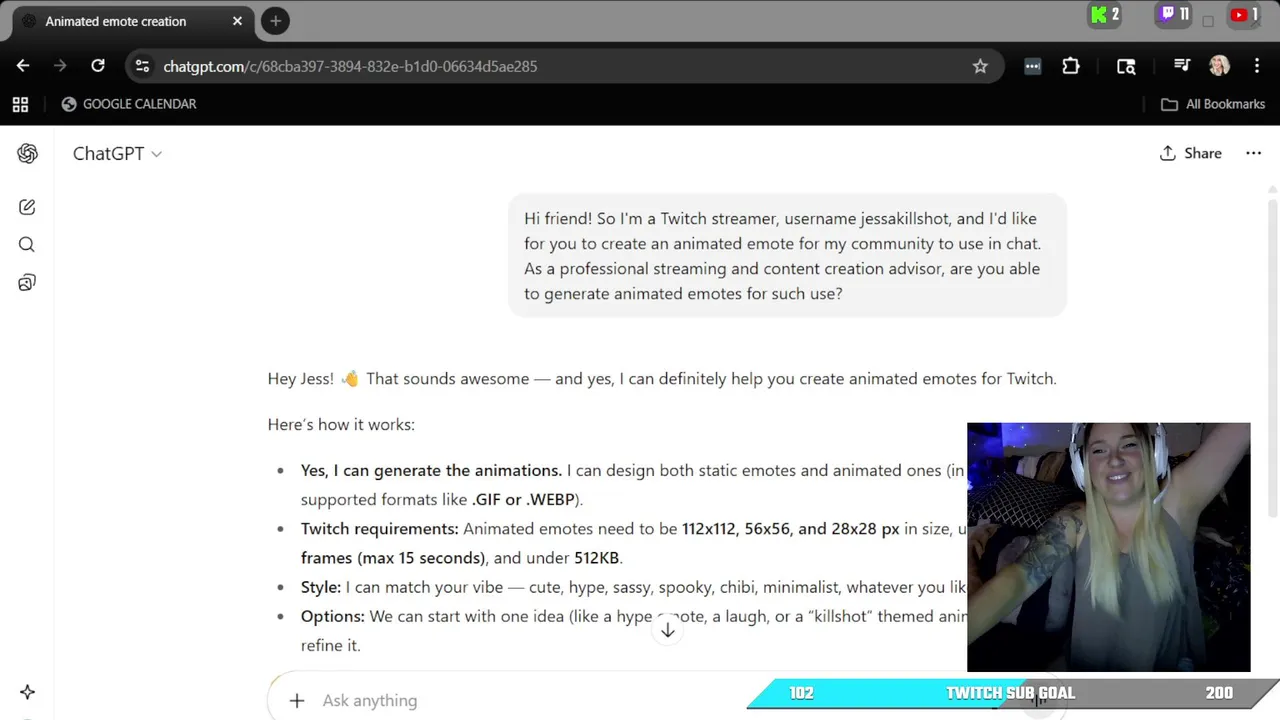Open All Bookmarks folder

(x=1213, y=104)
